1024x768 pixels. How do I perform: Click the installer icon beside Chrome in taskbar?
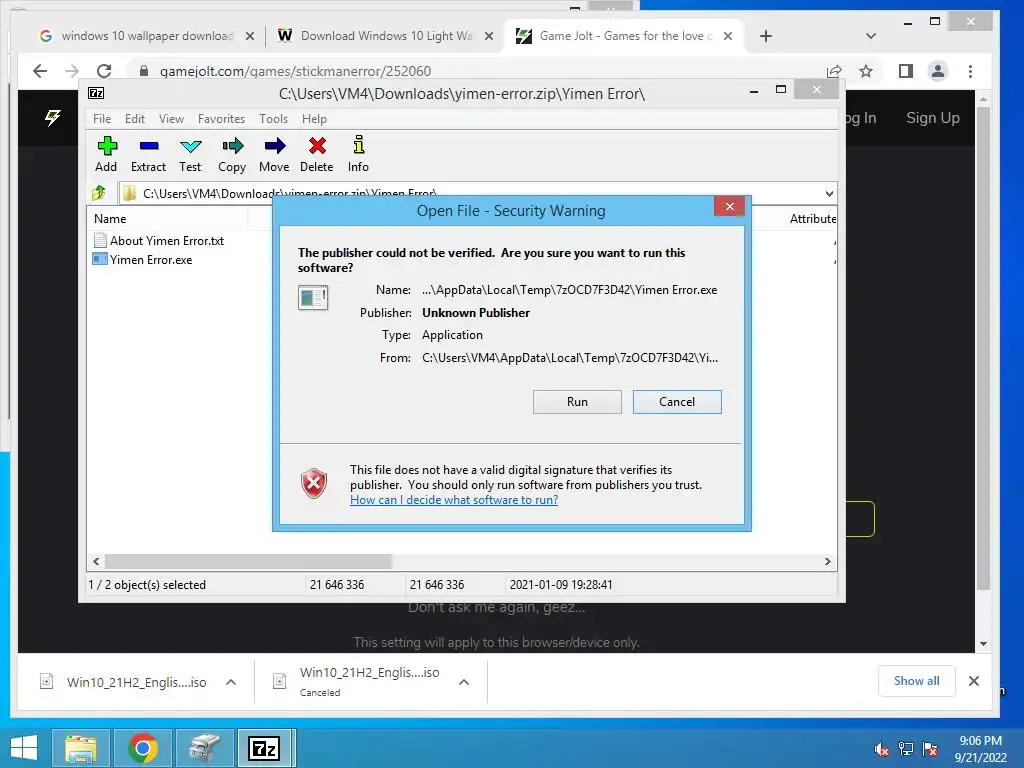tap(204, 748)
